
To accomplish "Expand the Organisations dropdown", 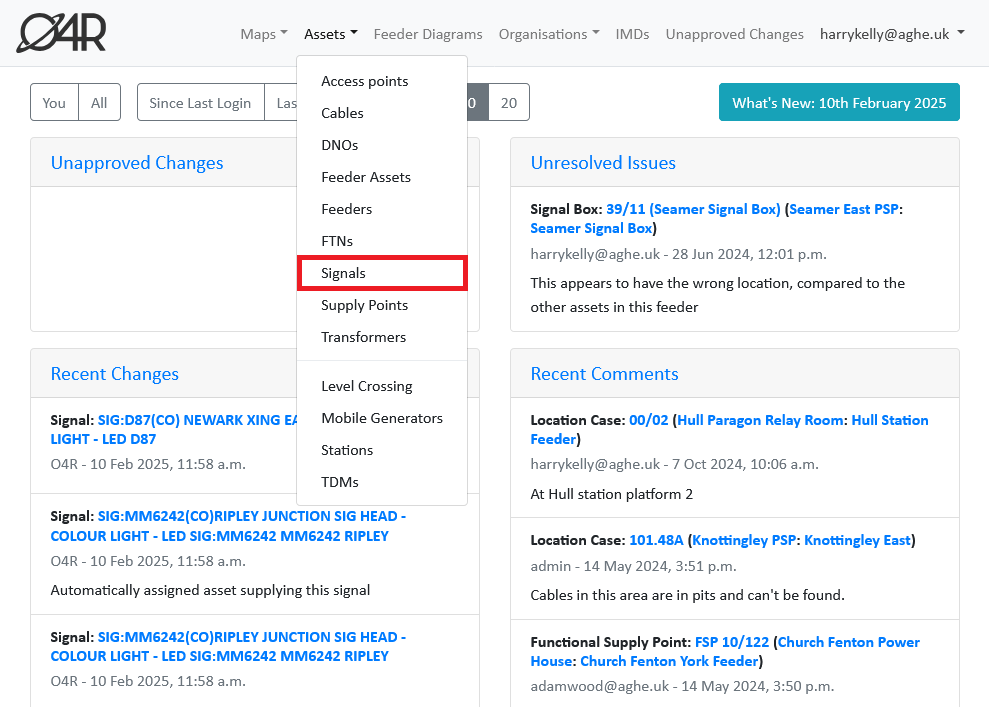I will (x=549, y=34).
